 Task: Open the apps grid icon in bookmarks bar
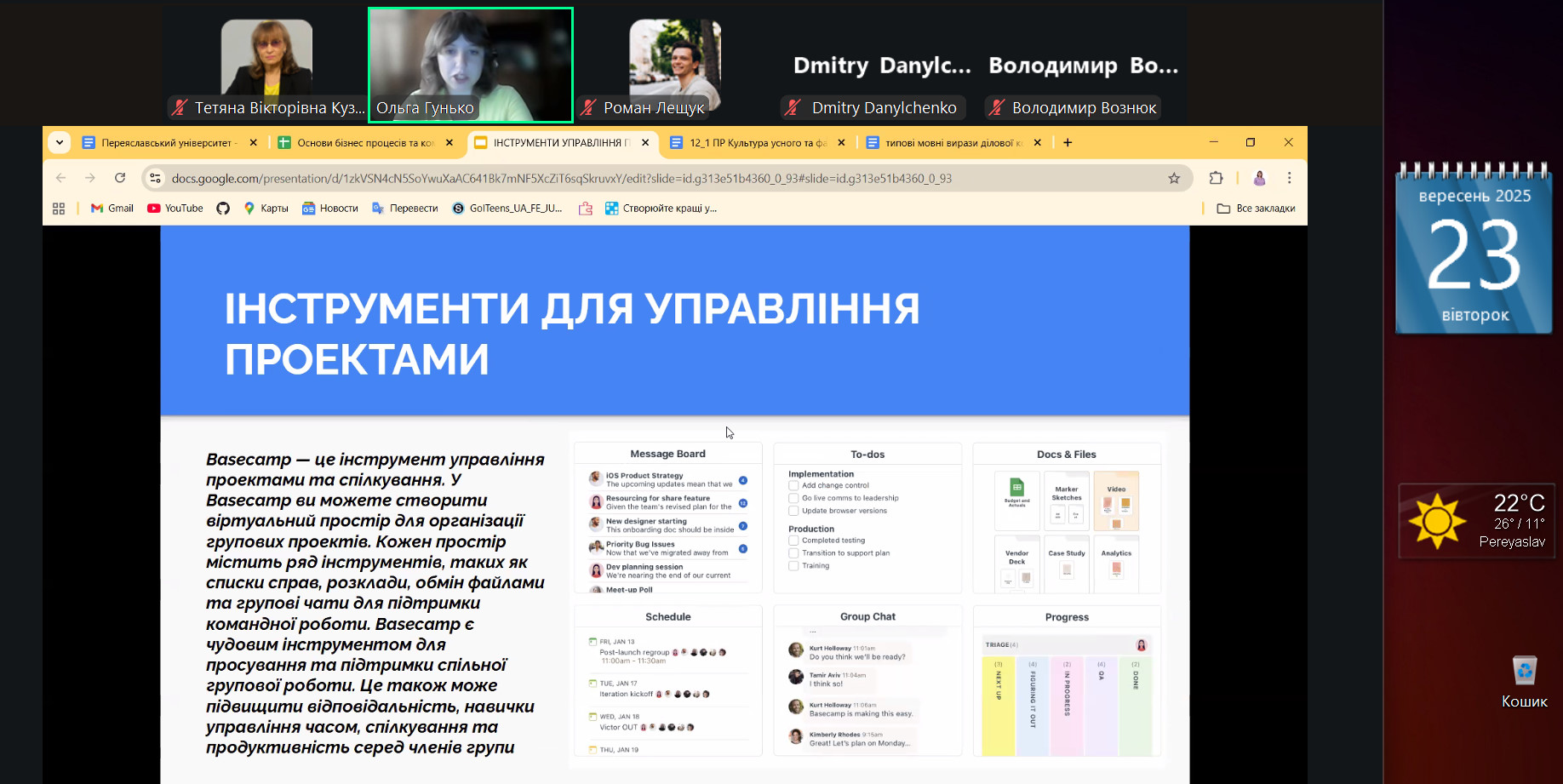pyautogui.click(x=59, y=209)
